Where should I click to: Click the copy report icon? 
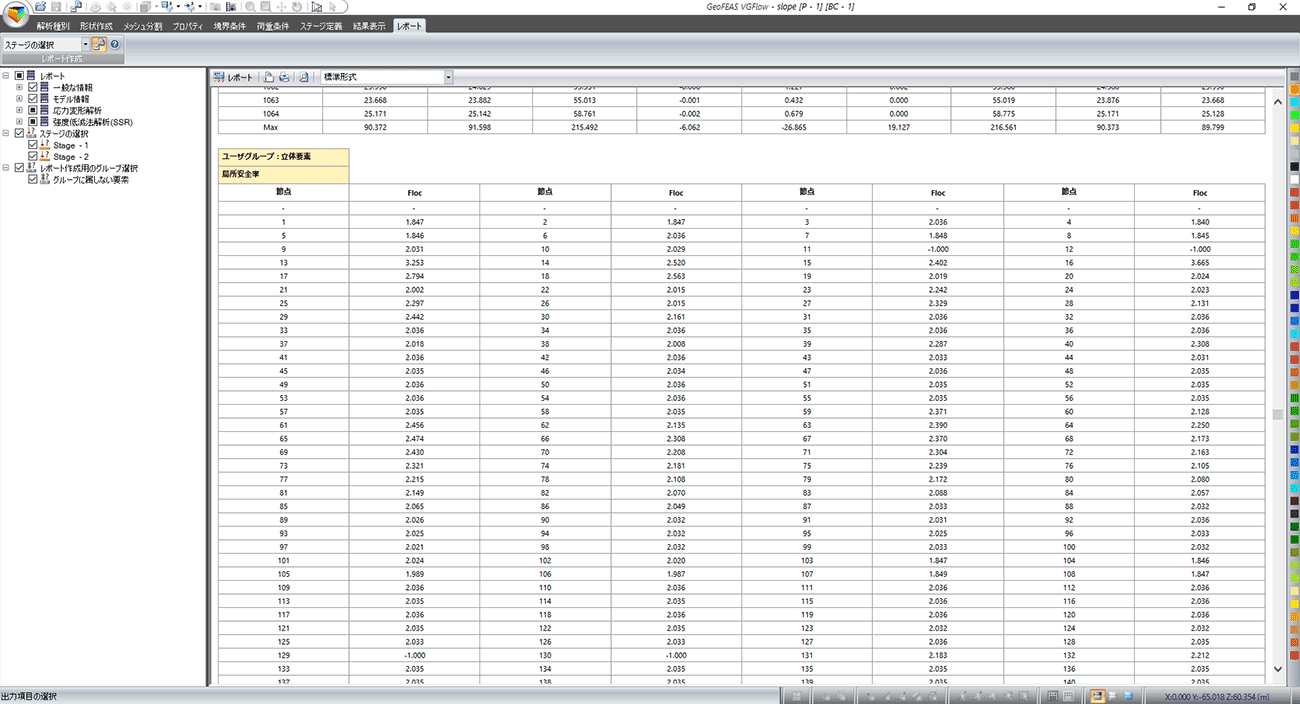269,77
